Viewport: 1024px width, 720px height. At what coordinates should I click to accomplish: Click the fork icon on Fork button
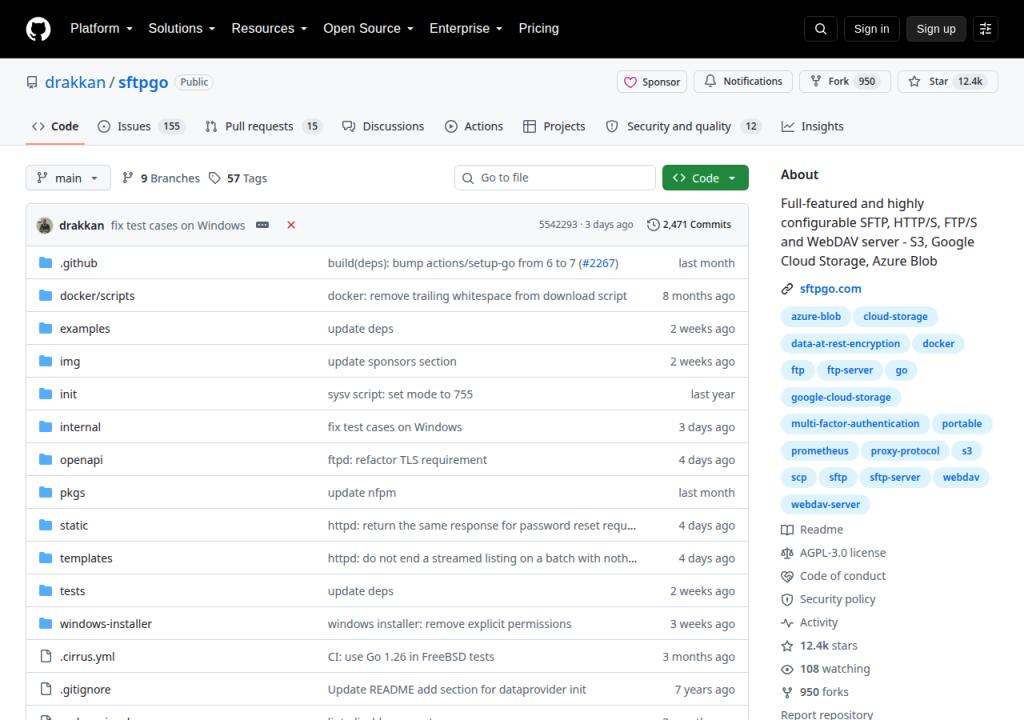tap(816, 81)
